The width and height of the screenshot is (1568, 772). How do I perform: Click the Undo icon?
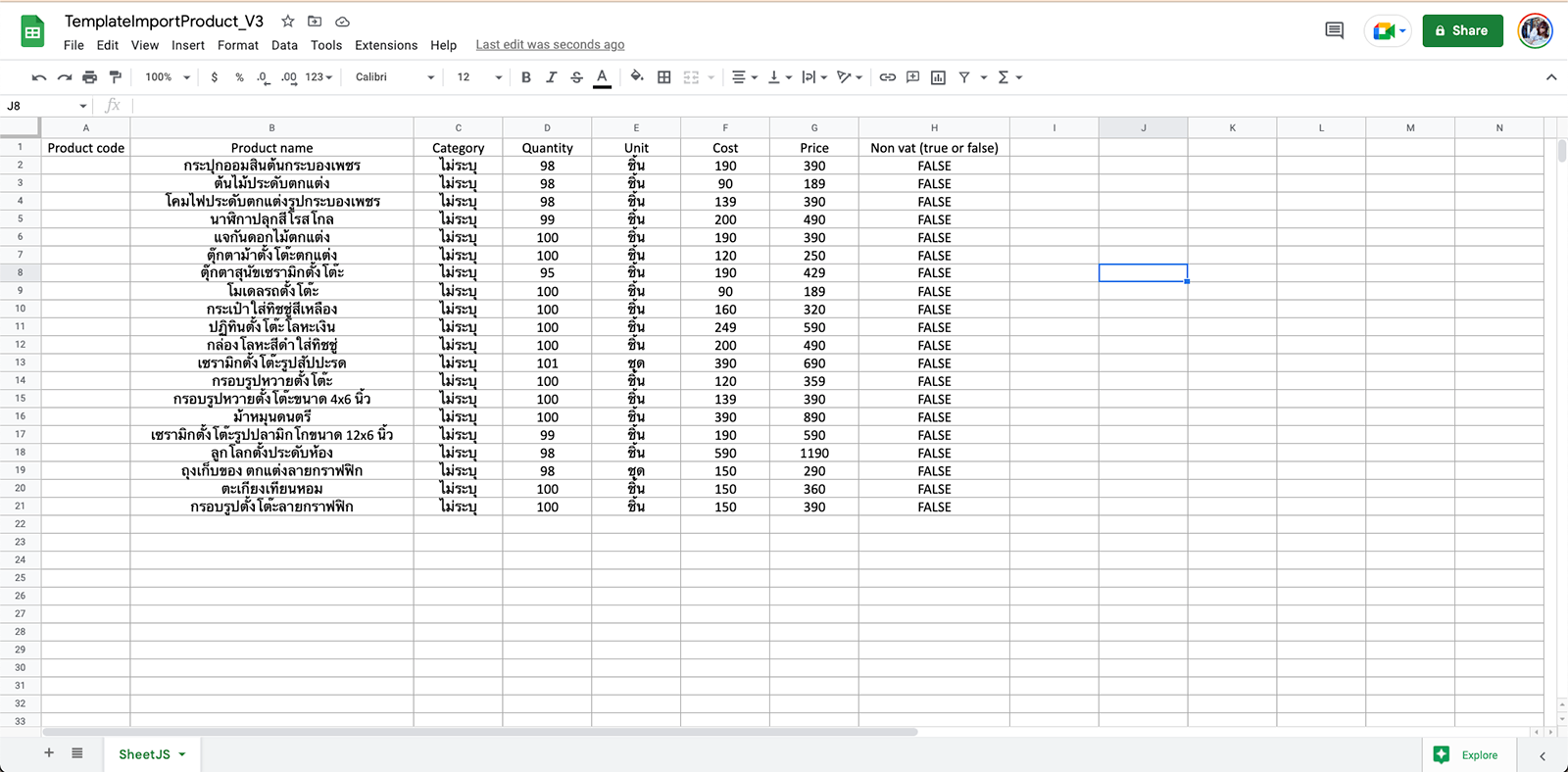coord(39,77)
